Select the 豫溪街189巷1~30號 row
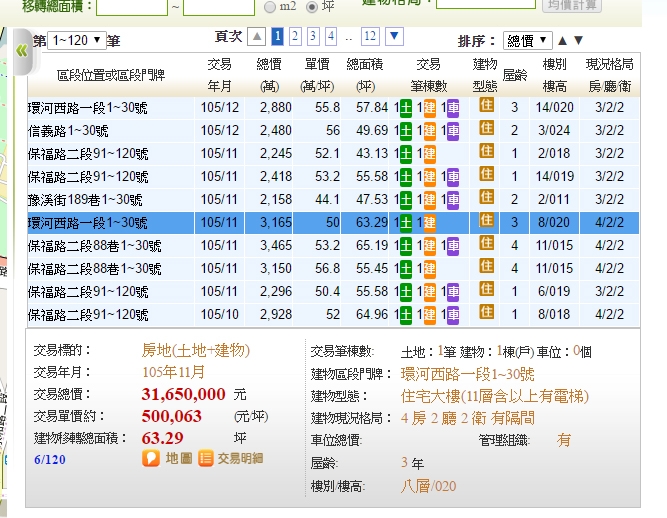Image resolution: width=667 pixels, height=518 pixels. click(x=88, y=199)
